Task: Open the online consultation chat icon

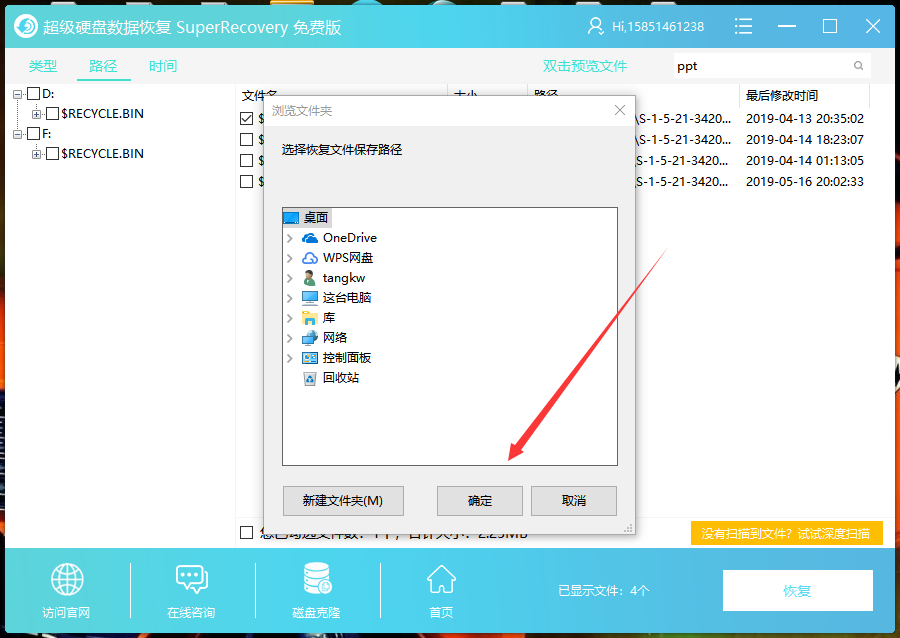Action: point(192,579)
